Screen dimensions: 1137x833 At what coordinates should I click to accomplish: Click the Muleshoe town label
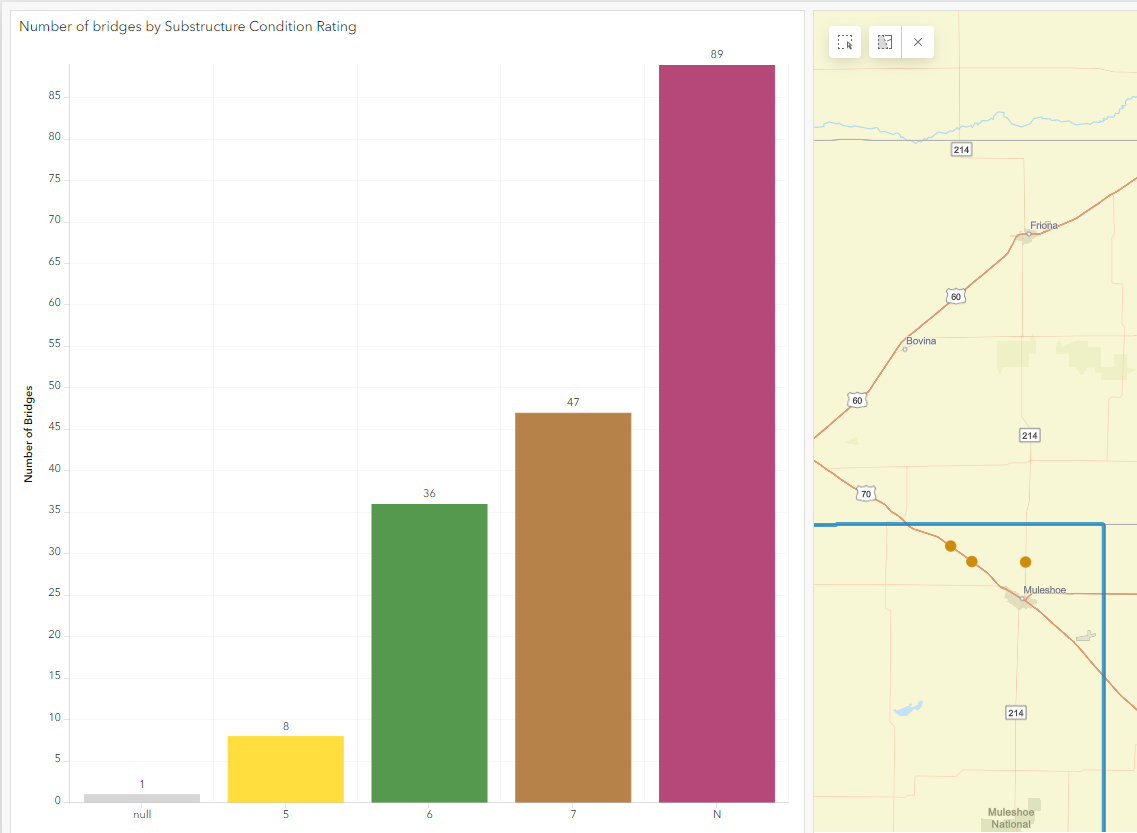(1043, 589)
